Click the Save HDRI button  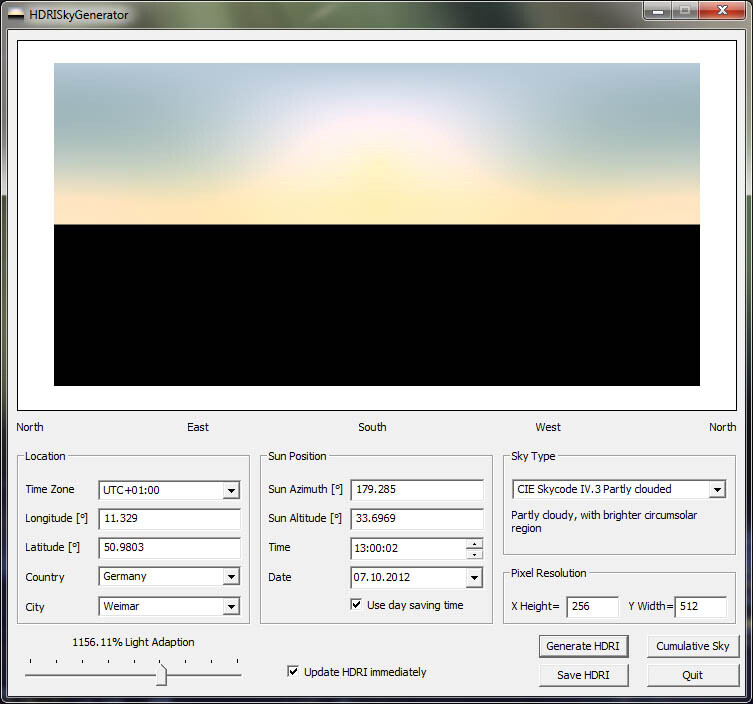[x=583, y=675]
